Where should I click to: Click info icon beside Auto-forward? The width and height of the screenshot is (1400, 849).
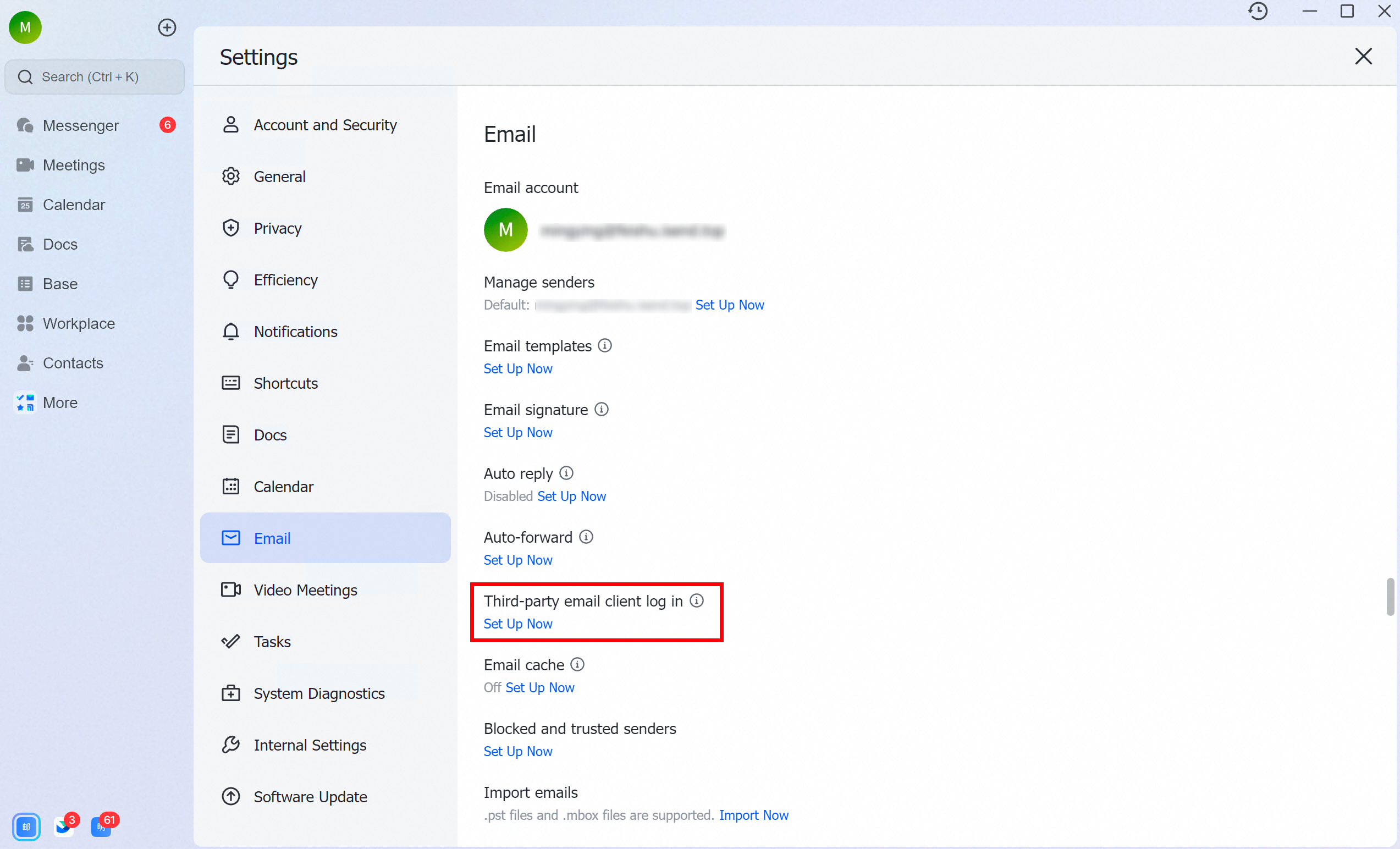click(x=586, y=537)
